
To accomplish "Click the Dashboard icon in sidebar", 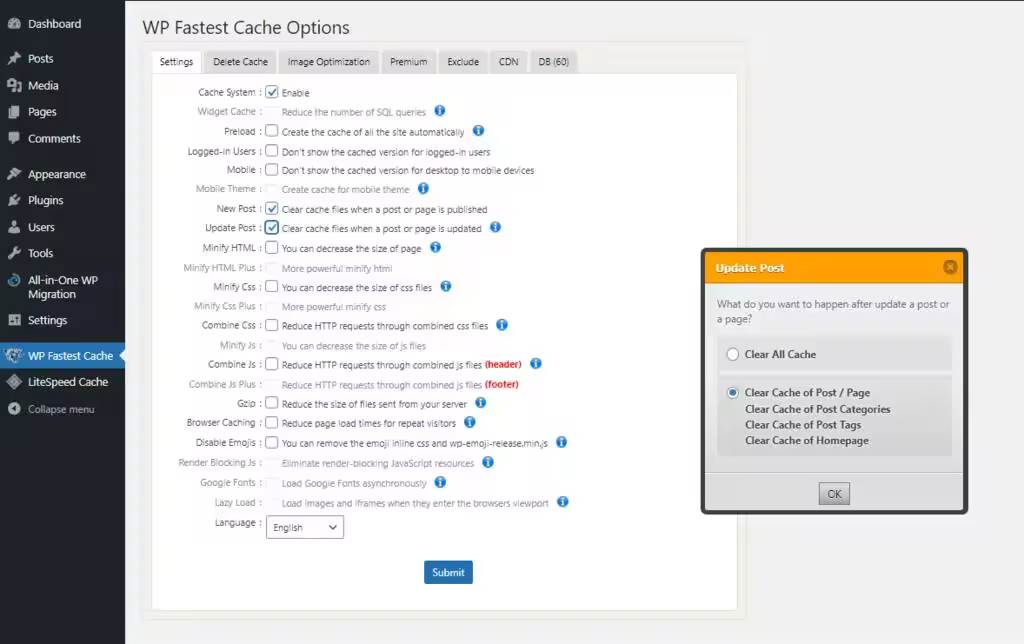I will 14,24.
